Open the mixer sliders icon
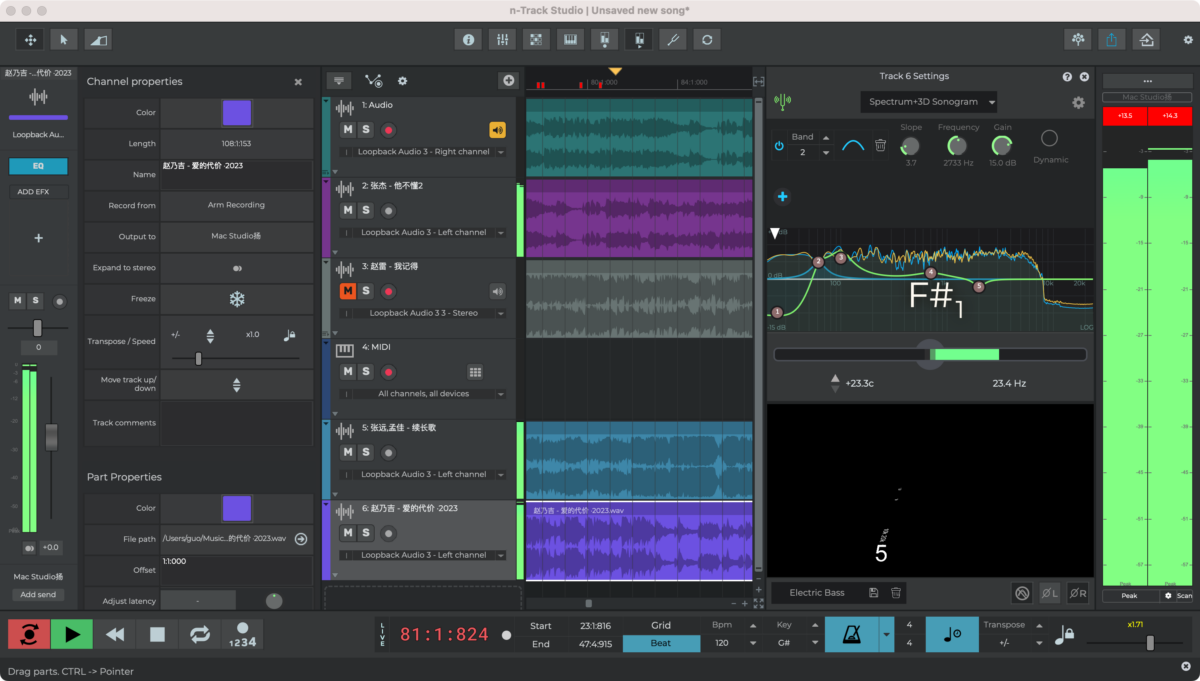Viewport: 1200px width, 681px height. (501, 39)
